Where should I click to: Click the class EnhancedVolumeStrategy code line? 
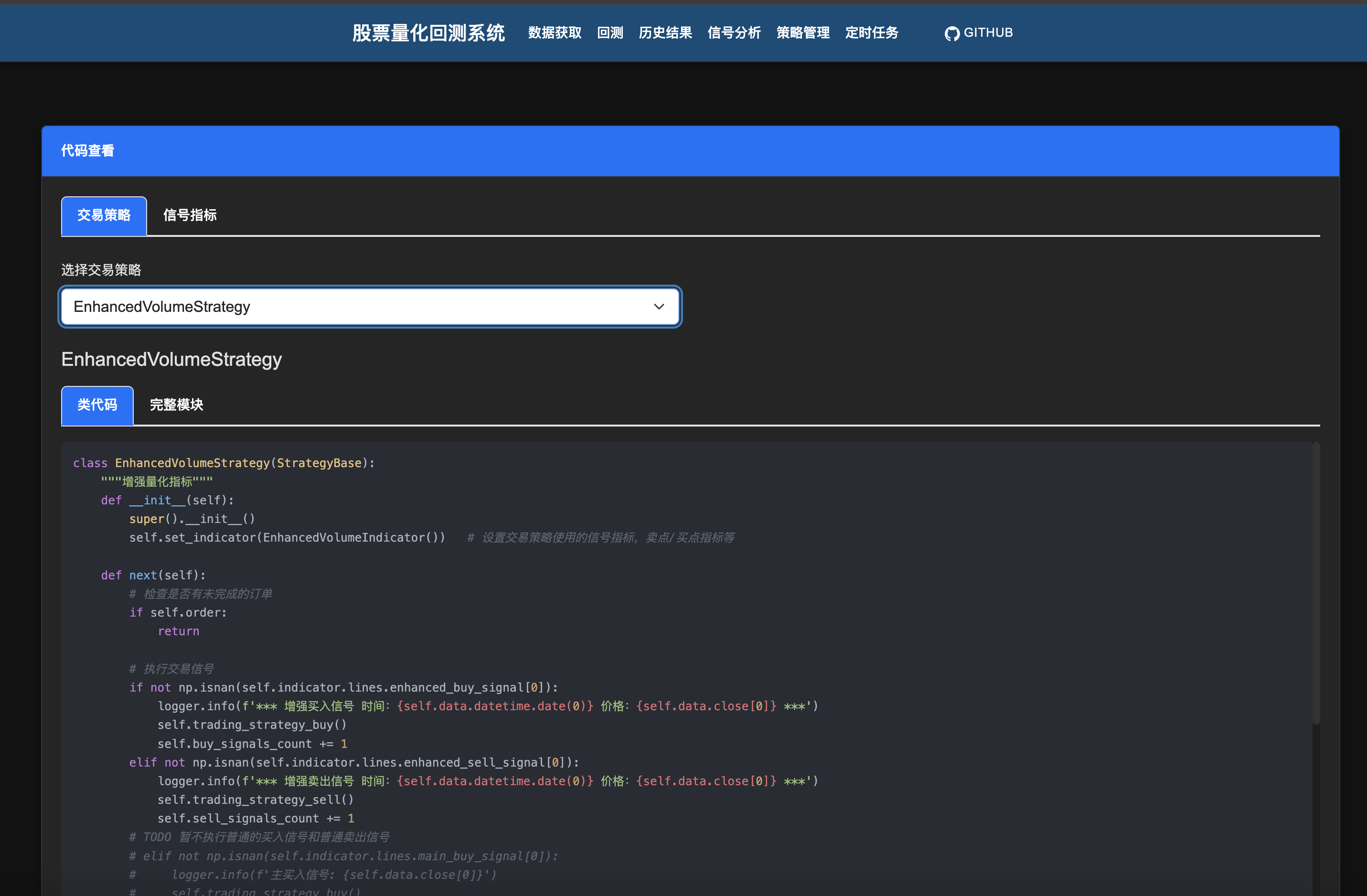[224, 463]
